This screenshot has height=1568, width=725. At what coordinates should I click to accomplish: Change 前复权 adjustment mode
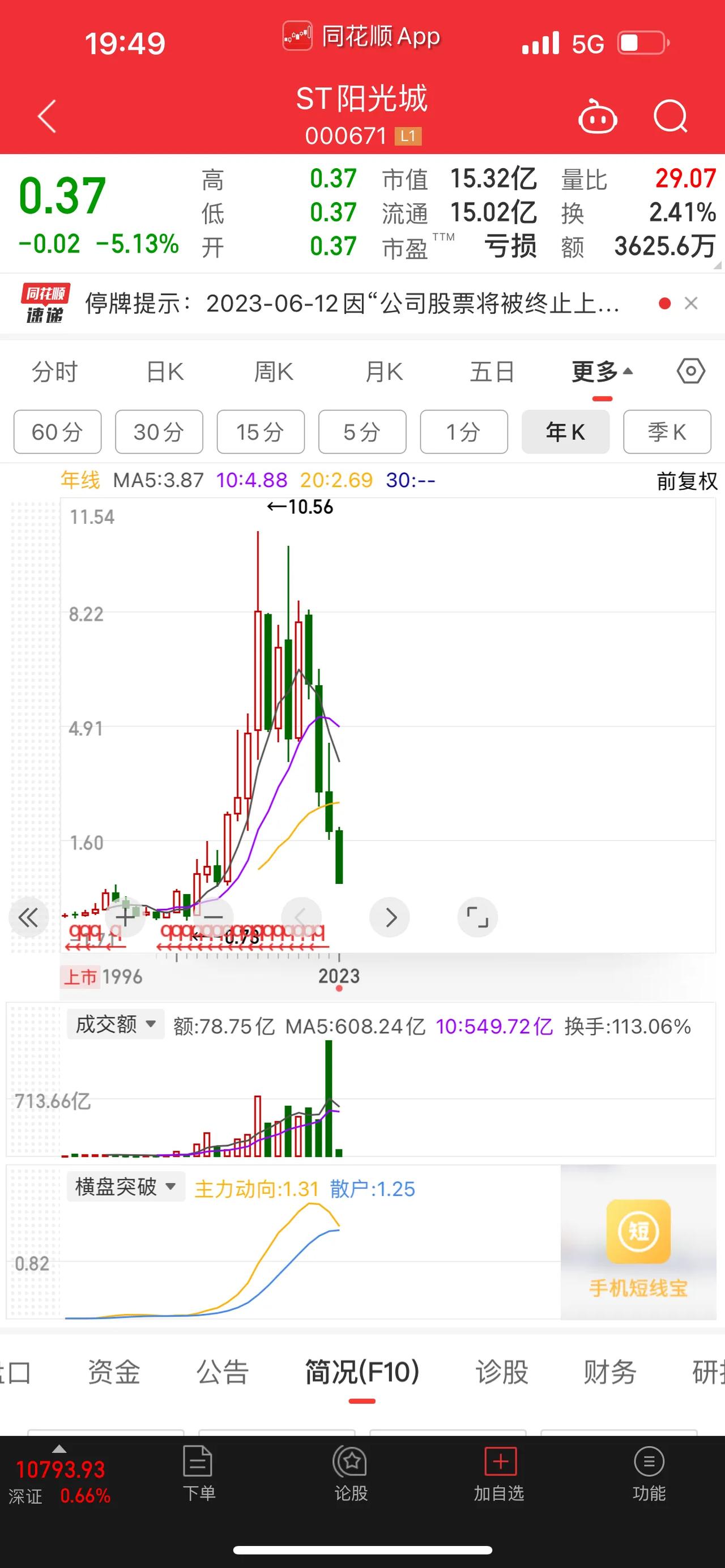tap(686, 481)
